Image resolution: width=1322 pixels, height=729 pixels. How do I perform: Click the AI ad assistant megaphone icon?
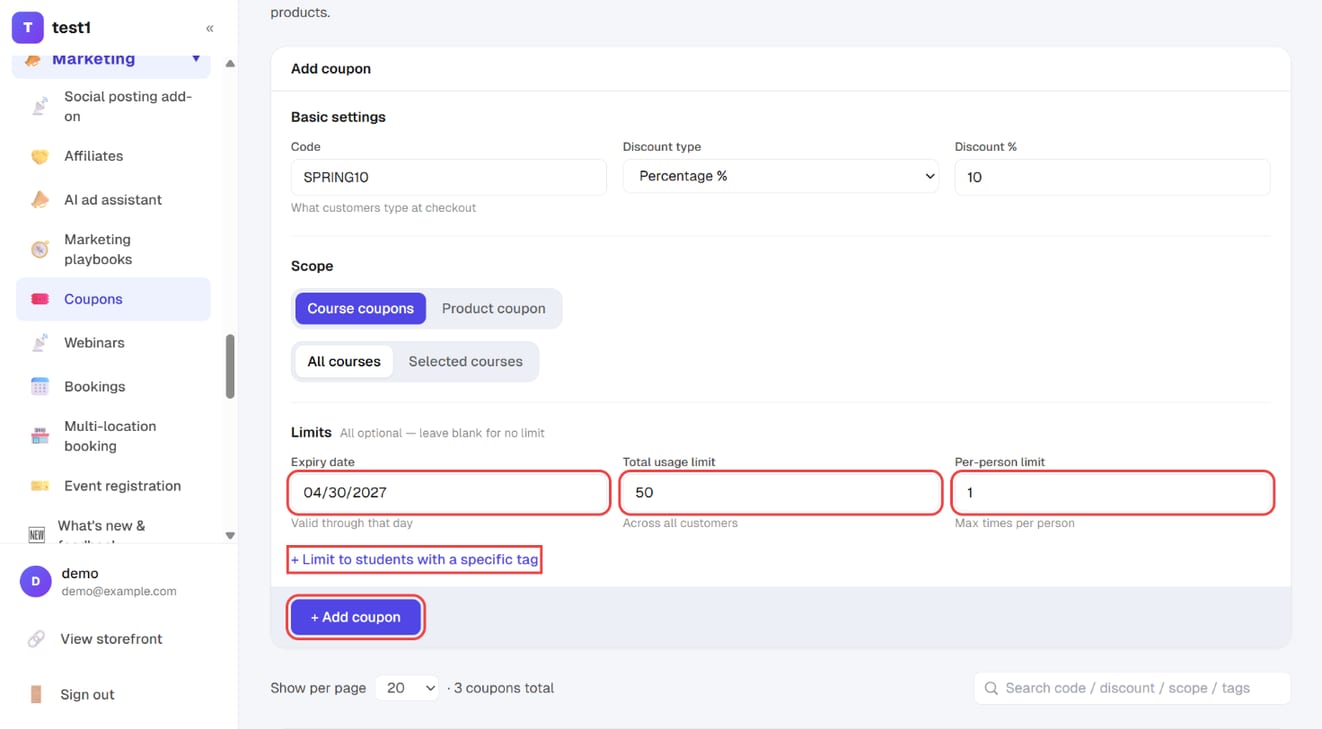tap(40, 200)
